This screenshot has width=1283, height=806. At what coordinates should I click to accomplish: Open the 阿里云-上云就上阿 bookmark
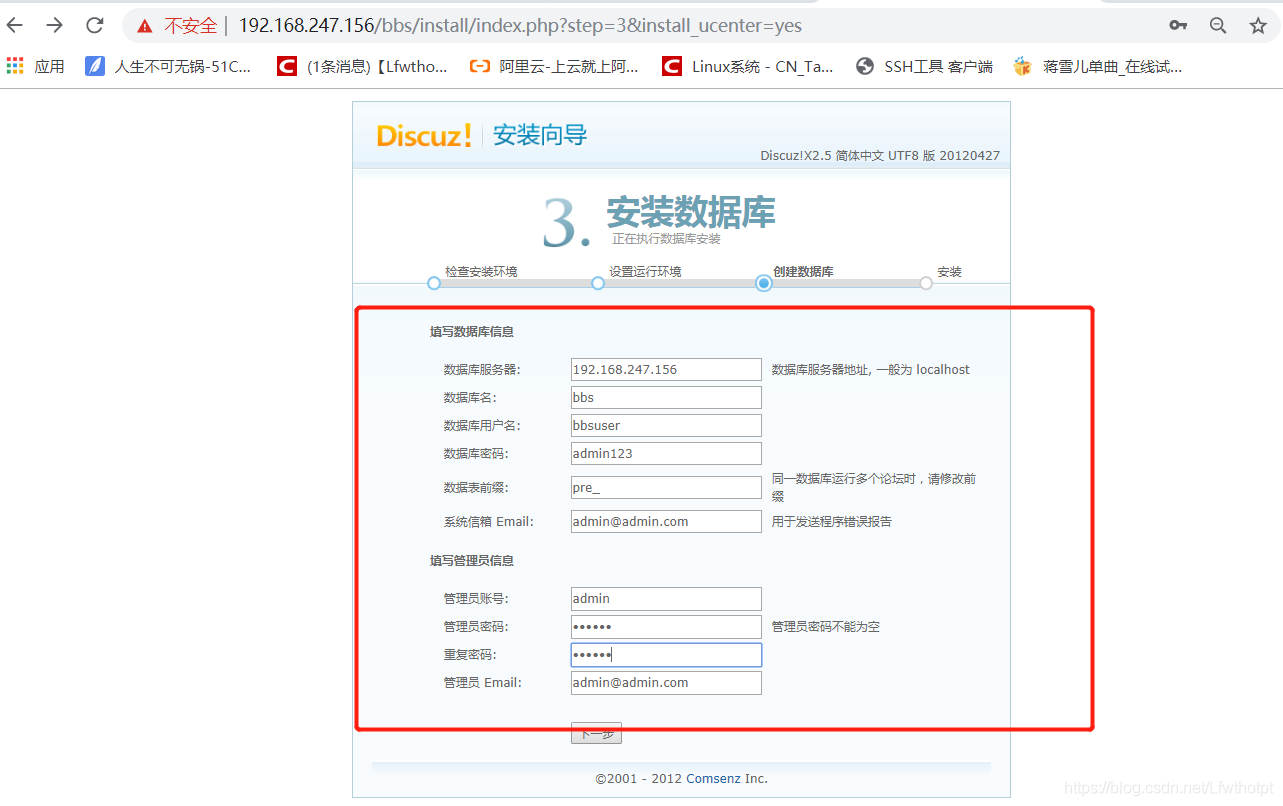tap(554, 66)
